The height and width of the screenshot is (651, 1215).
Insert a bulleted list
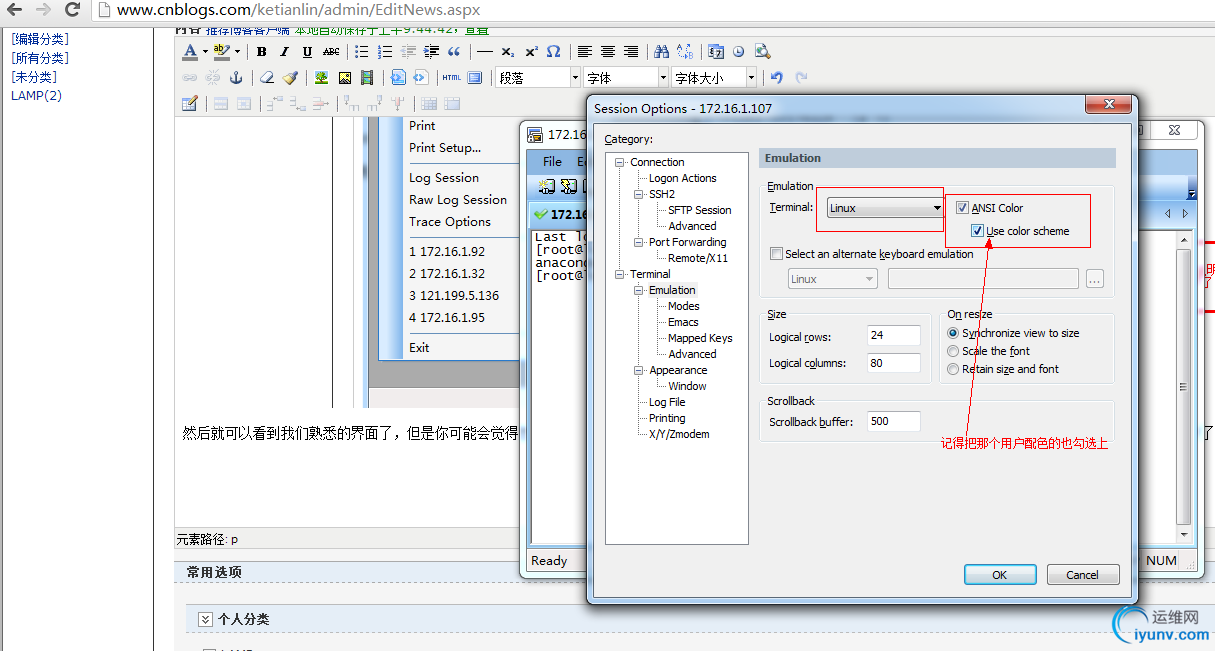pyautogui.click(x=362, y=52)
